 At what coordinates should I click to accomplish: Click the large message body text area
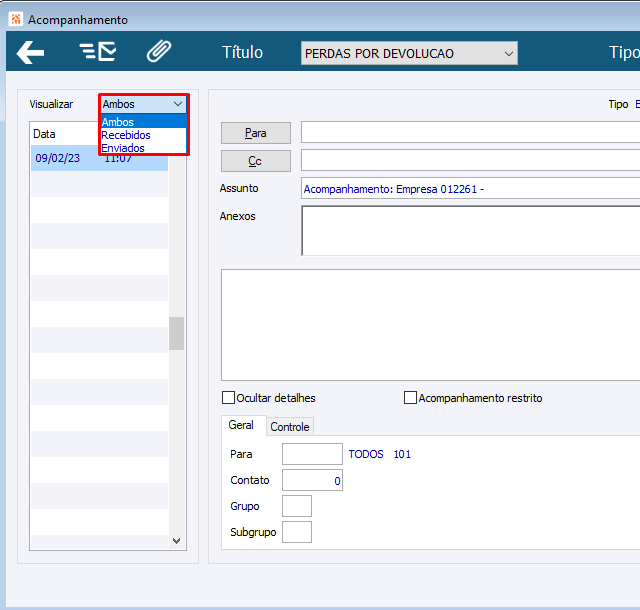(x=431, y=325)
